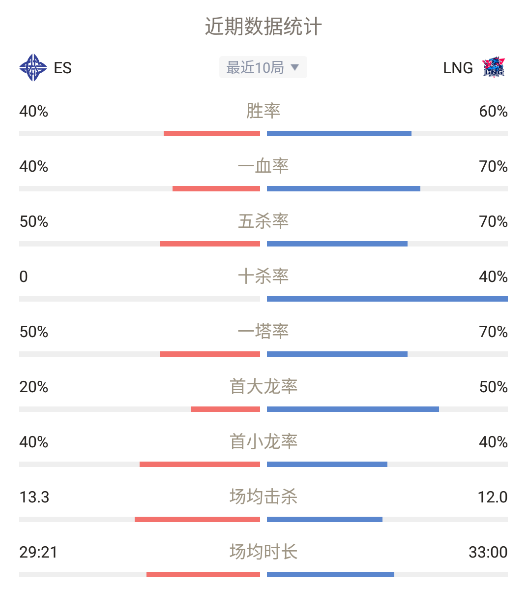Click the 场均击杀 stat label
The width and height of the screenshot is (528, 598).
click(263, 497)
